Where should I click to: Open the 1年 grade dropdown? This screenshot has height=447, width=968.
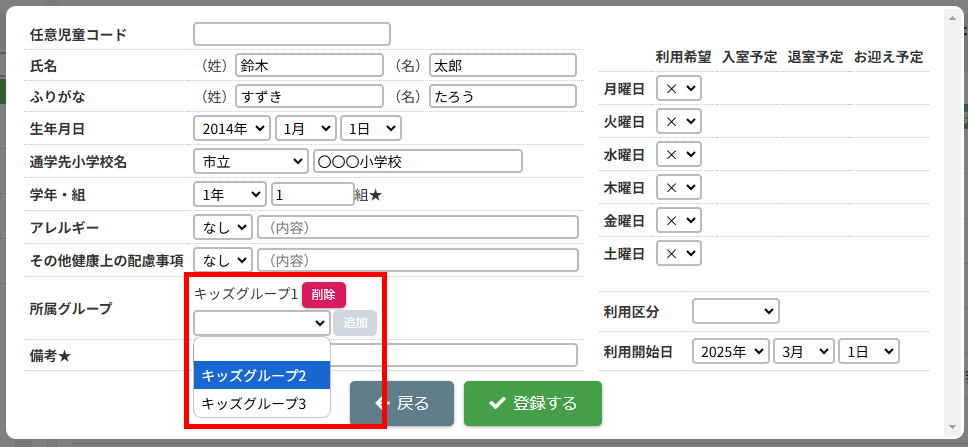(229, 194)
